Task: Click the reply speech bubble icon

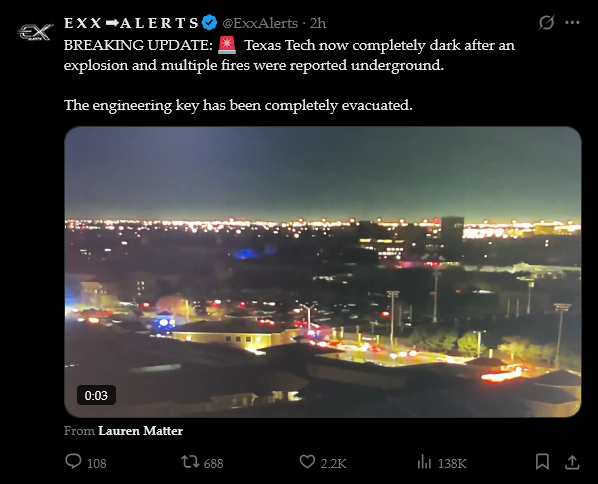Action: click(73, 461)
